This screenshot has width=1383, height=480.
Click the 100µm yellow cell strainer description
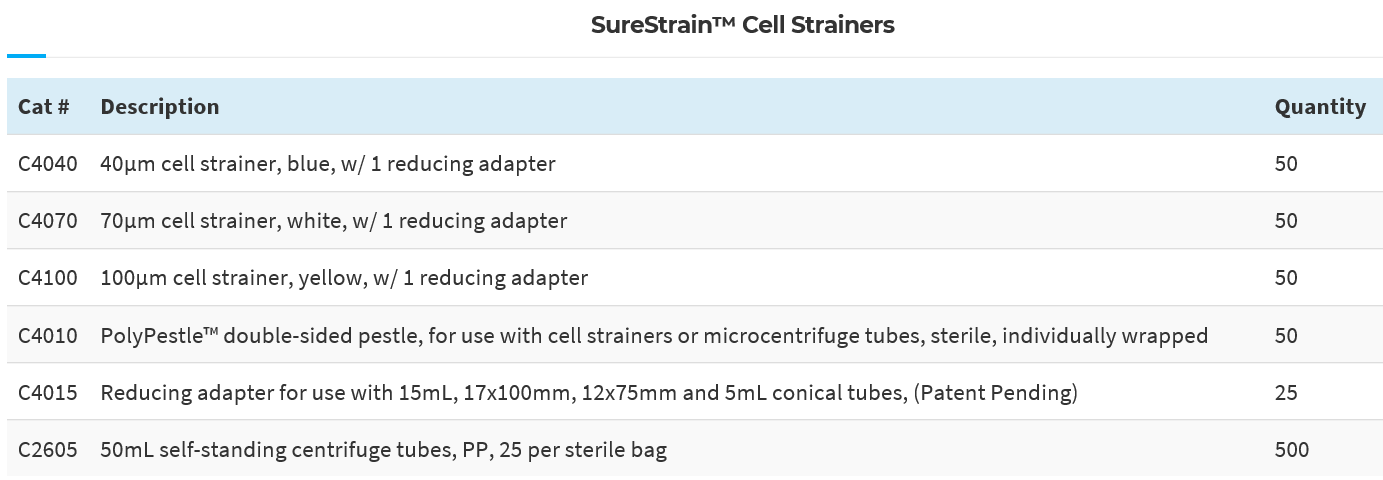point(344,278)
